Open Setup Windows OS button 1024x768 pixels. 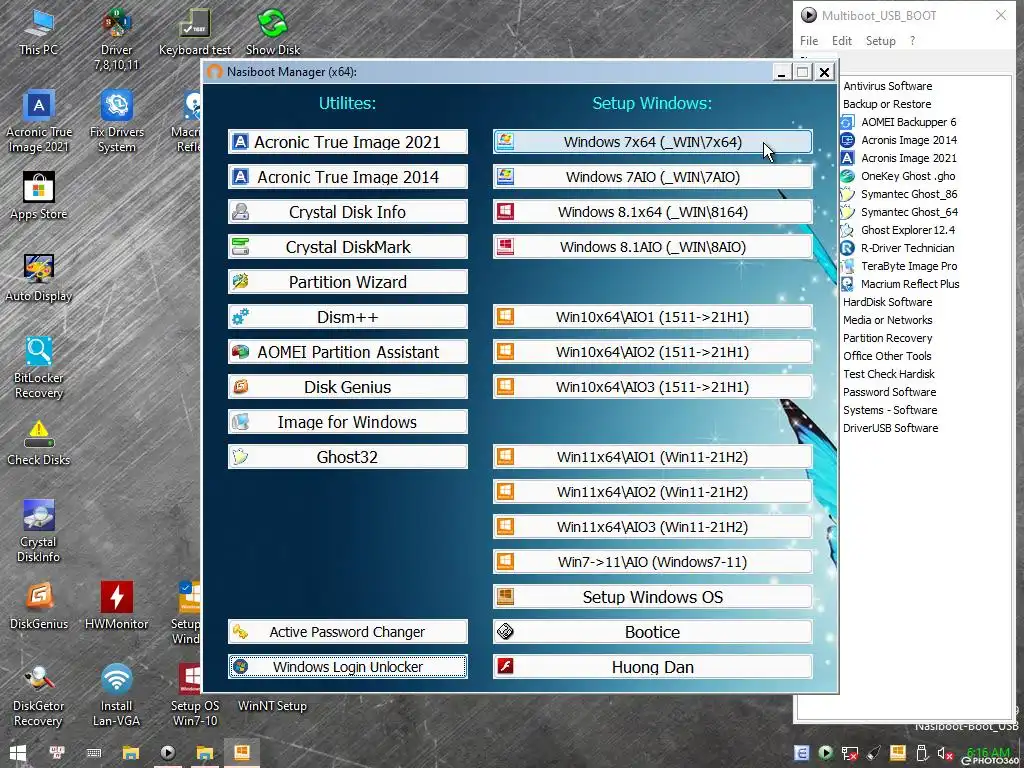pyautogui.click(x=652, y=597)
